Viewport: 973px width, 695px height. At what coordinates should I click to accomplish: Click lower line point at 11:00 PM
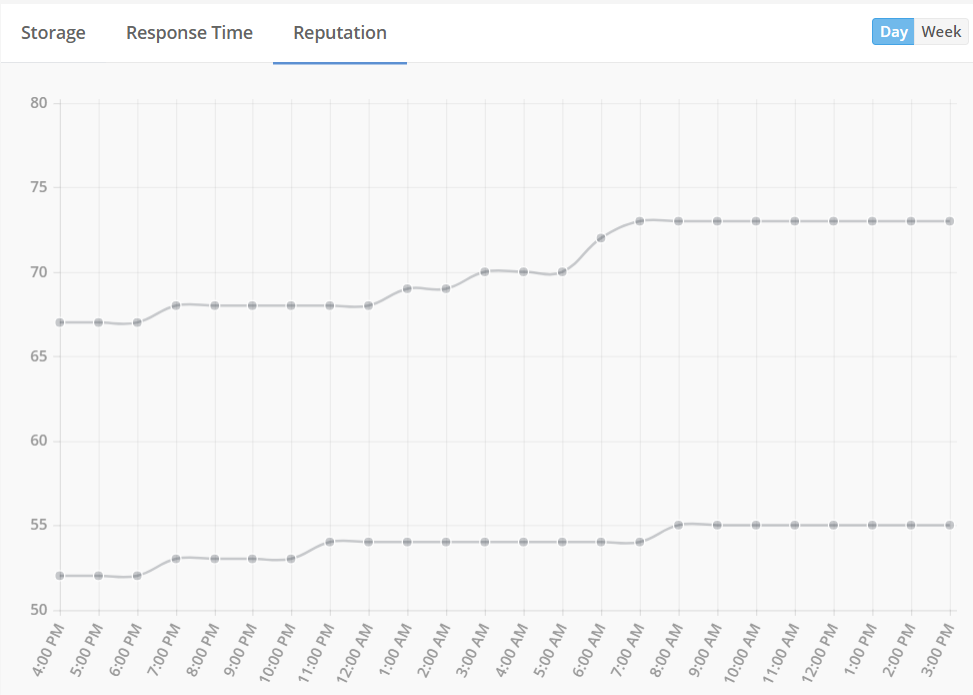click(330, 542)
